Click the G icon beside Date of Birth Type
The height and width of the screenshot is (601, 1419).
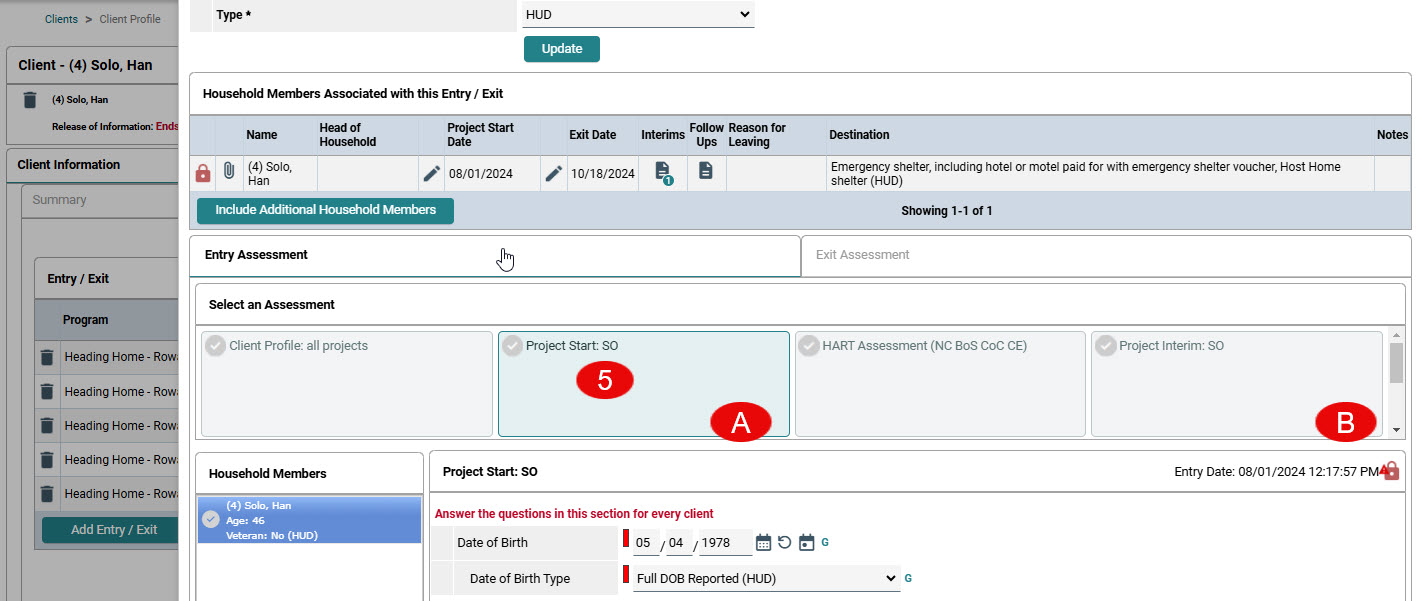pyautogui.click(x=908, y=578)
